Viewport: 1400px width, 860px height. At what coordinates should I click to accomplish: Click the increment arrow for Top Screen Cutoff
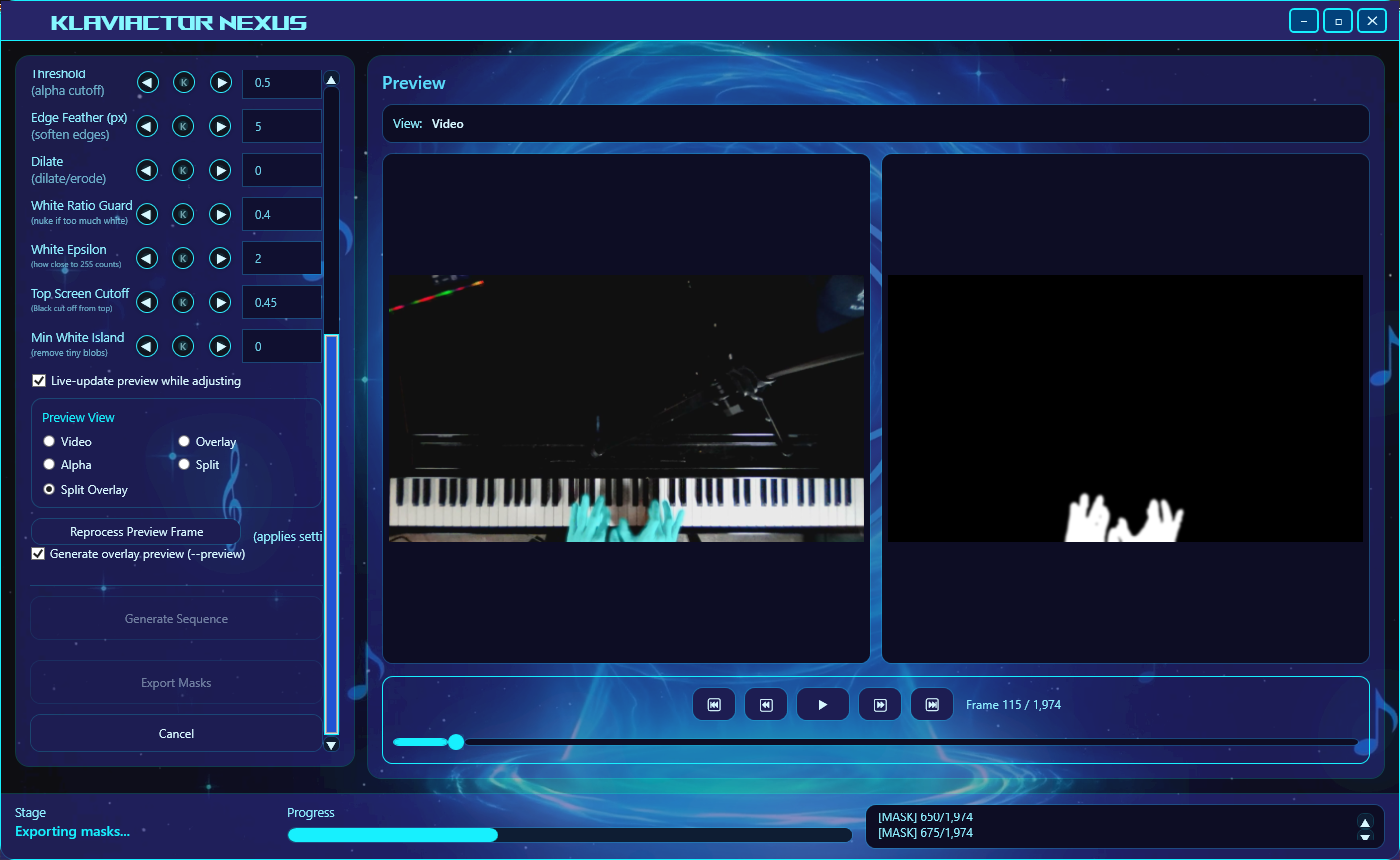tap(220, 302)
